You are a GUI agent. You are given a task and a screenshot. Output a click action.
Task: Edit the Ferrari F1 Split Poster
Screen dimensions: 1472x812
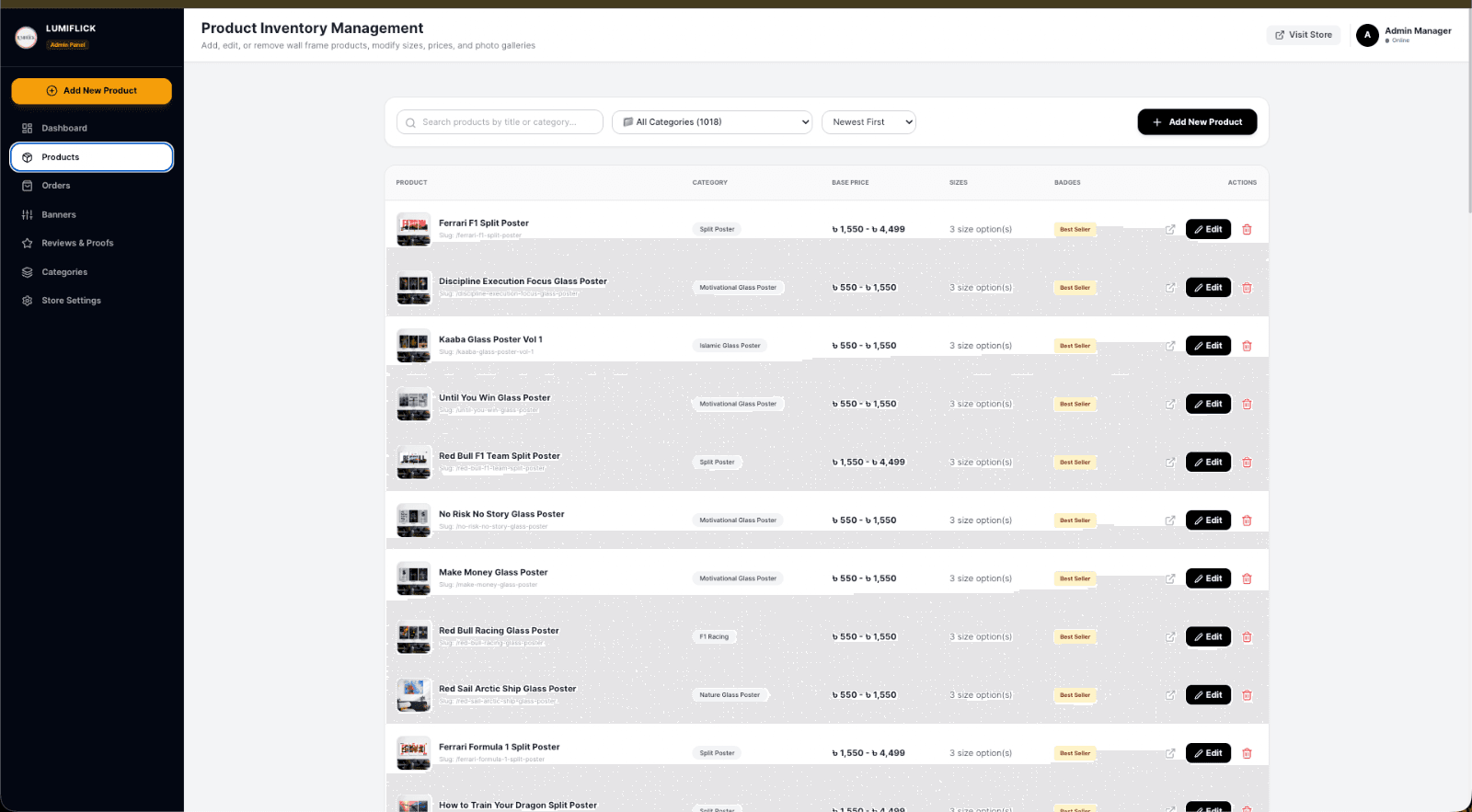coord(1208,230)
